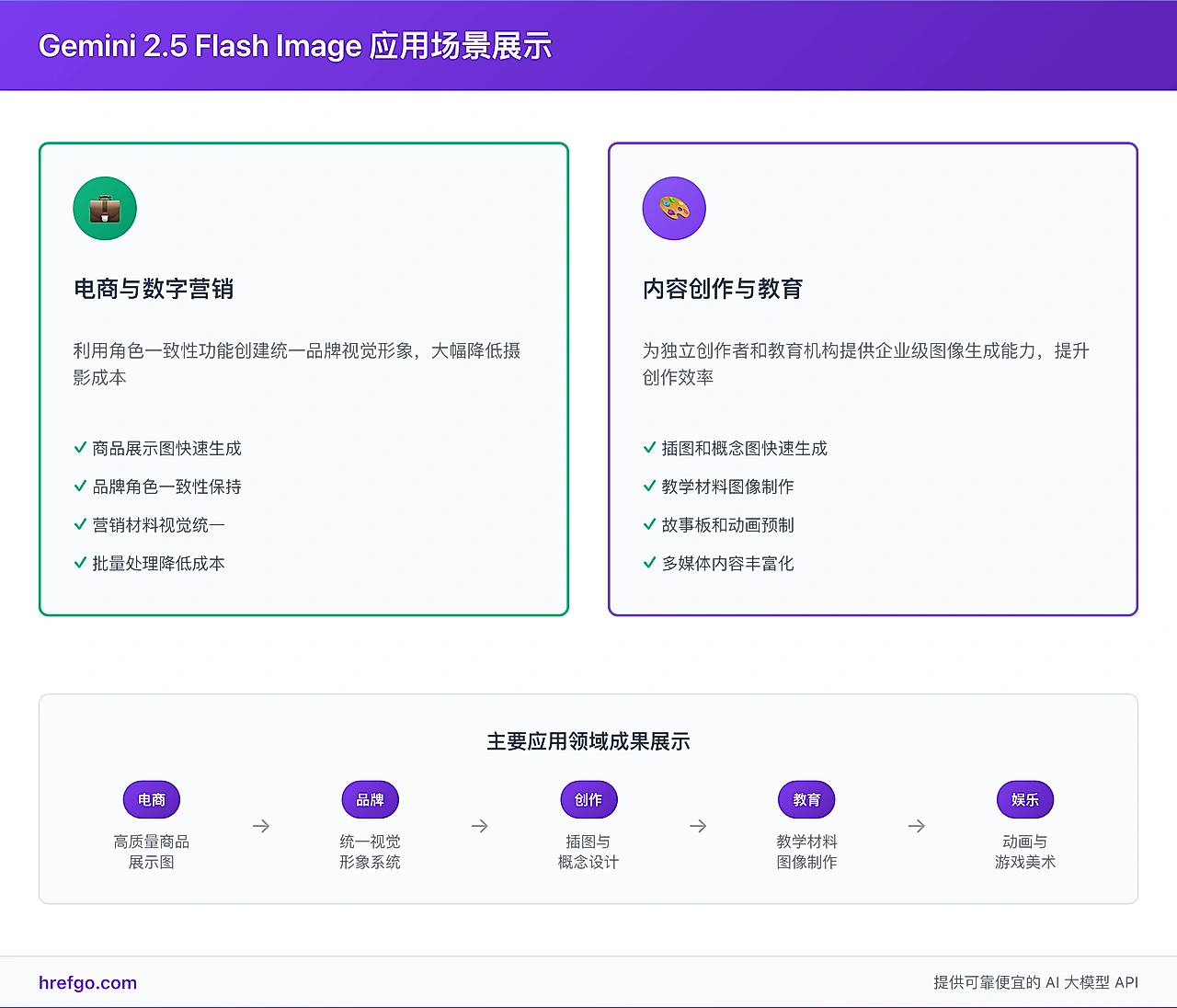Image resolution: width=1177 pixels, height=1008 pixels.
Task: Click the text 插图和概念图快速生成
Action: [745, 448]
